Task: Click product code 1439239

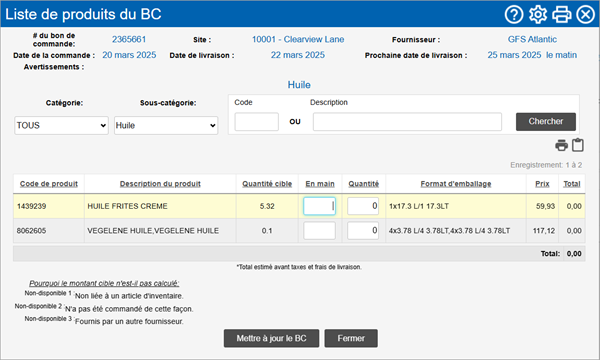Action: point(31,206)
